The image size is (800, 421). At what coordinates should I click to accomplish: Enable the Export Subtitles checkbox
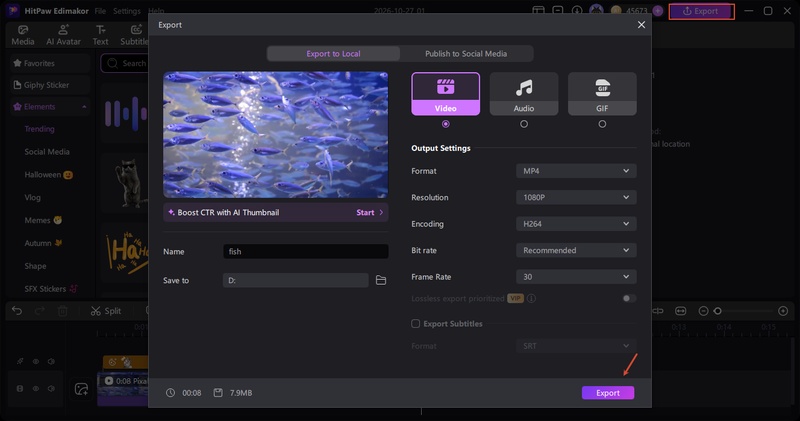click(x=416, y=324)
